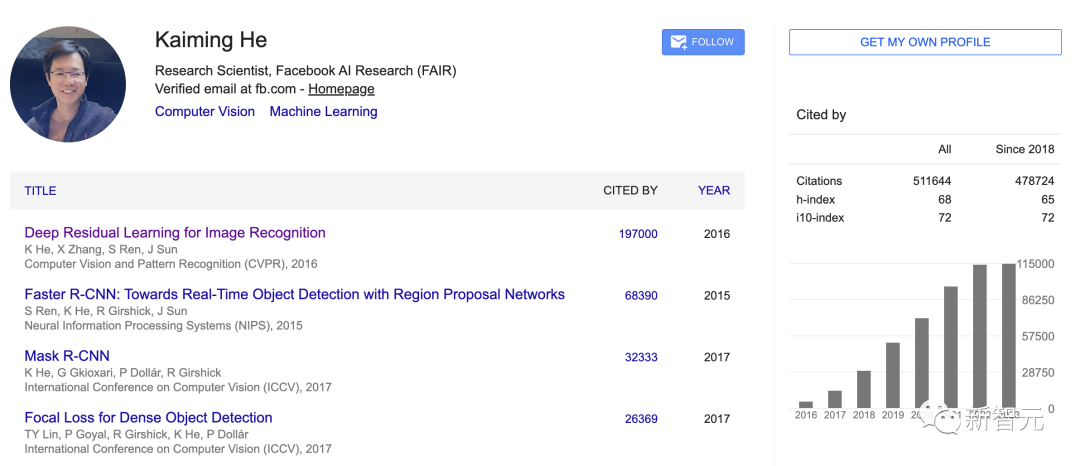Sort publications by Title column header
The width and height of the screenshot is (1080, 466).
point(40,191)
